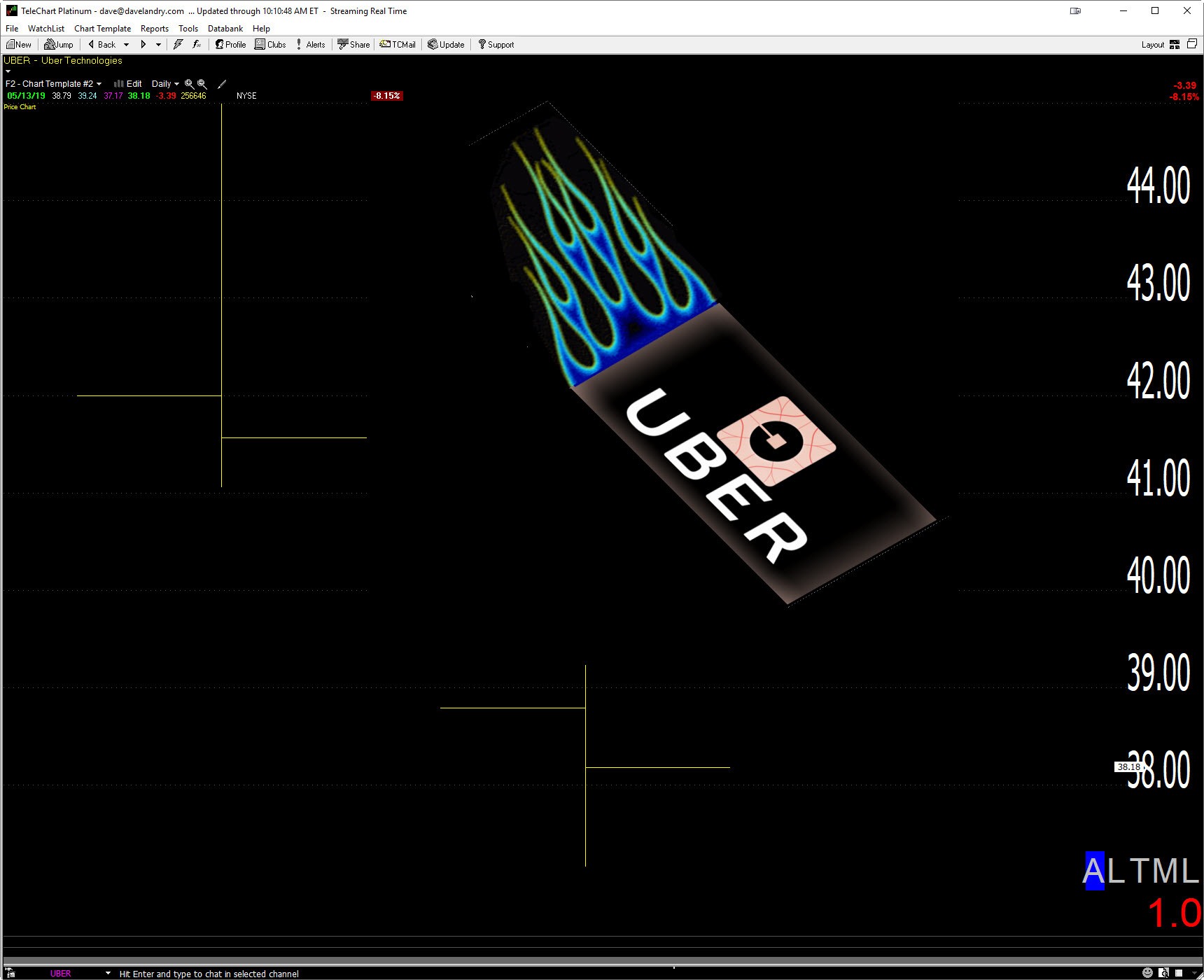Click the title bar device icon near minimize

click(1076, 10)
